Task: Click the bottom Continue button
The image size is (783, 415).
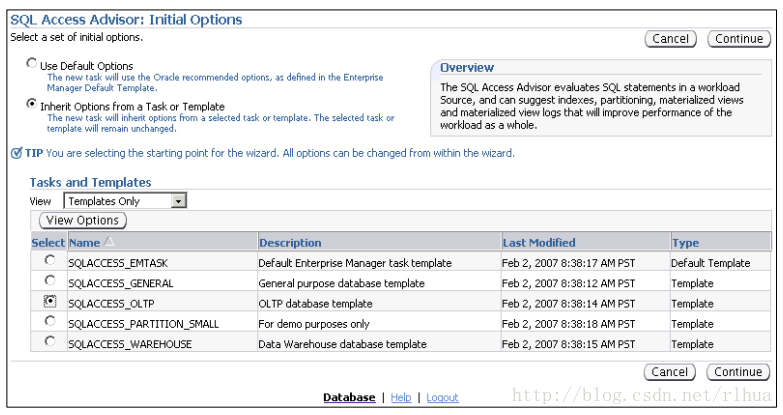Action: [x=738, y=372]
